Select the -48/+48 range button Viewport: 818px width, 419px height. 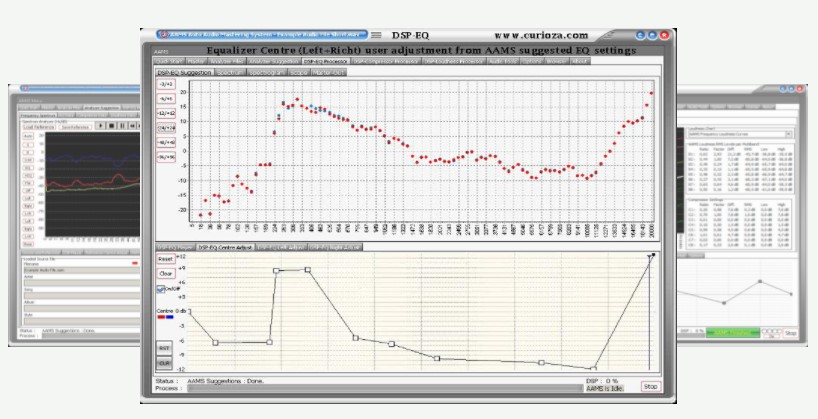pyautogui.click(x=166, y=142)
